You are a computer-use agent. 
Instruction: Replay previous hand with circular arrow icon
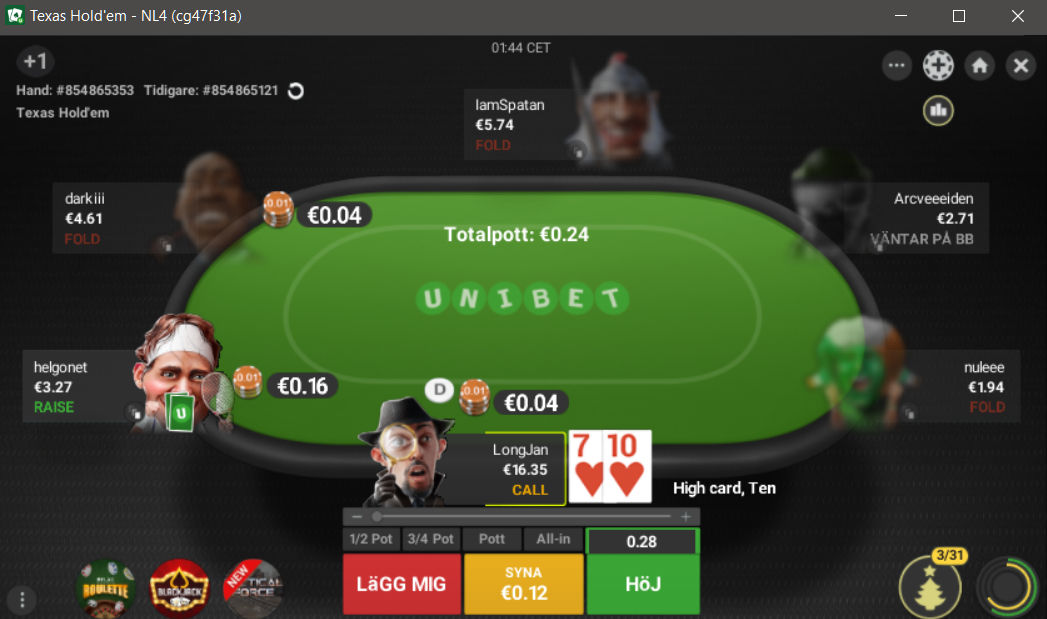pos(296,91)
